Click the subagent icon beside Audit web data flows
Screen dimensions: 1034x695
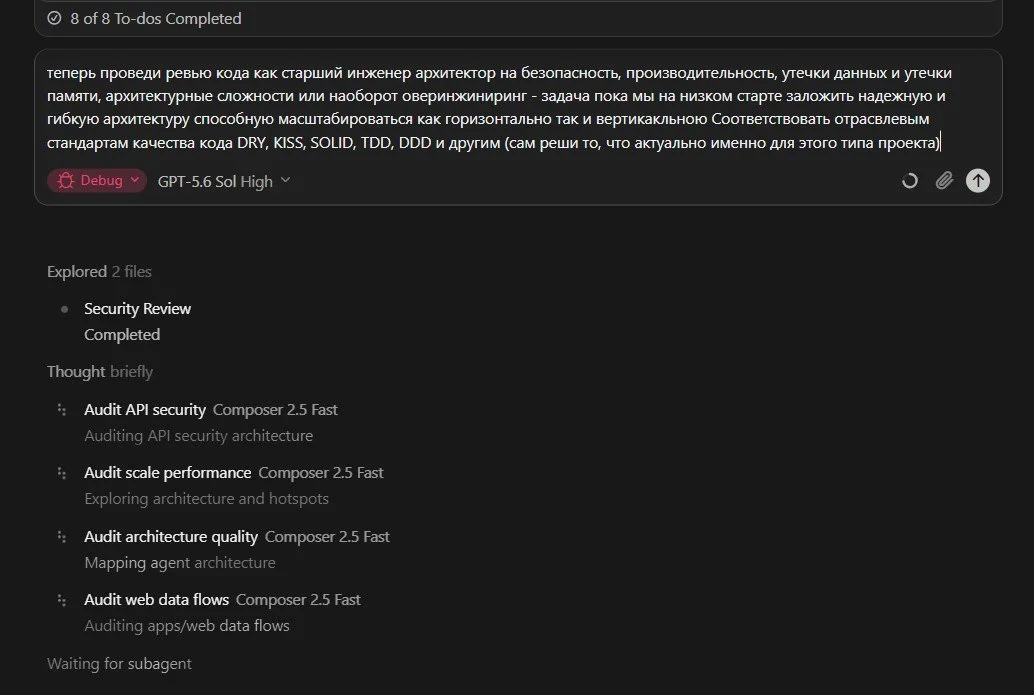[x=61, y=600]
